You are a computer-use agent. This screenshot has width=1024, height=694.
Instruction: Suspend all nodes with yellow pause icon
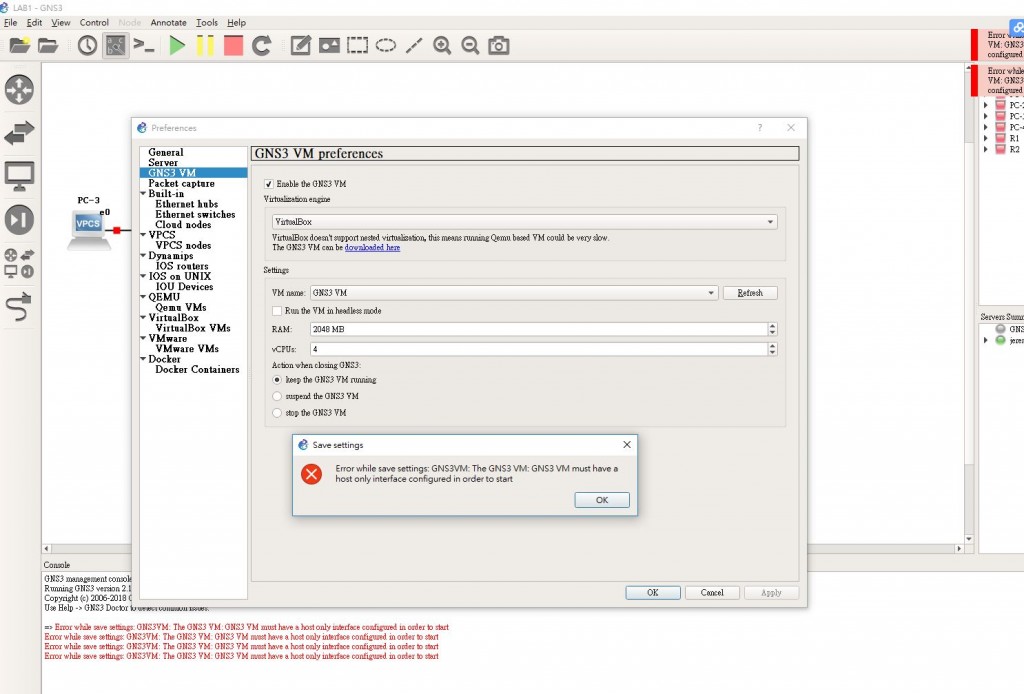click(205, 46)
